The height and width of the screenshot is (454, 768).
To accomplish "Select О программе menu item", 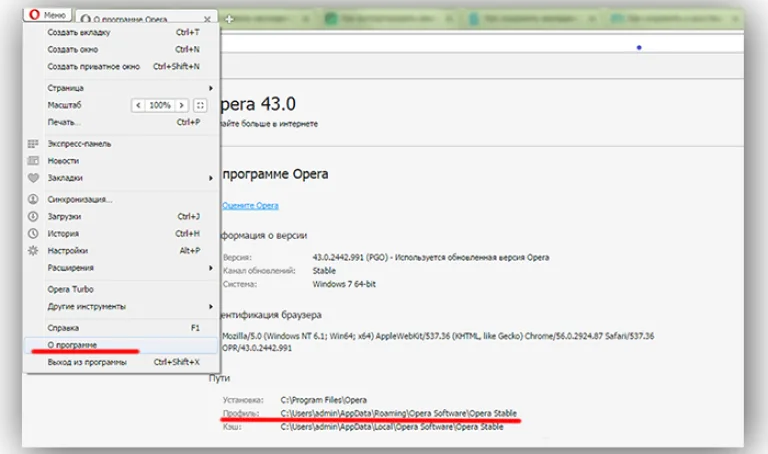I will pos(122,345).
